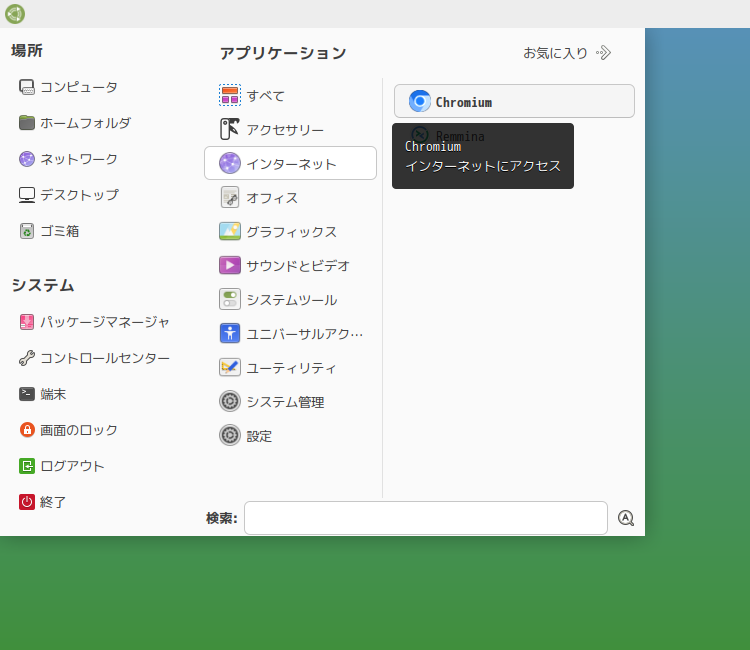Image resolution: width=750 pixels, height=650 pixels.
Task: Select 画面のロック to lock screen
Action: pos(68,430)
